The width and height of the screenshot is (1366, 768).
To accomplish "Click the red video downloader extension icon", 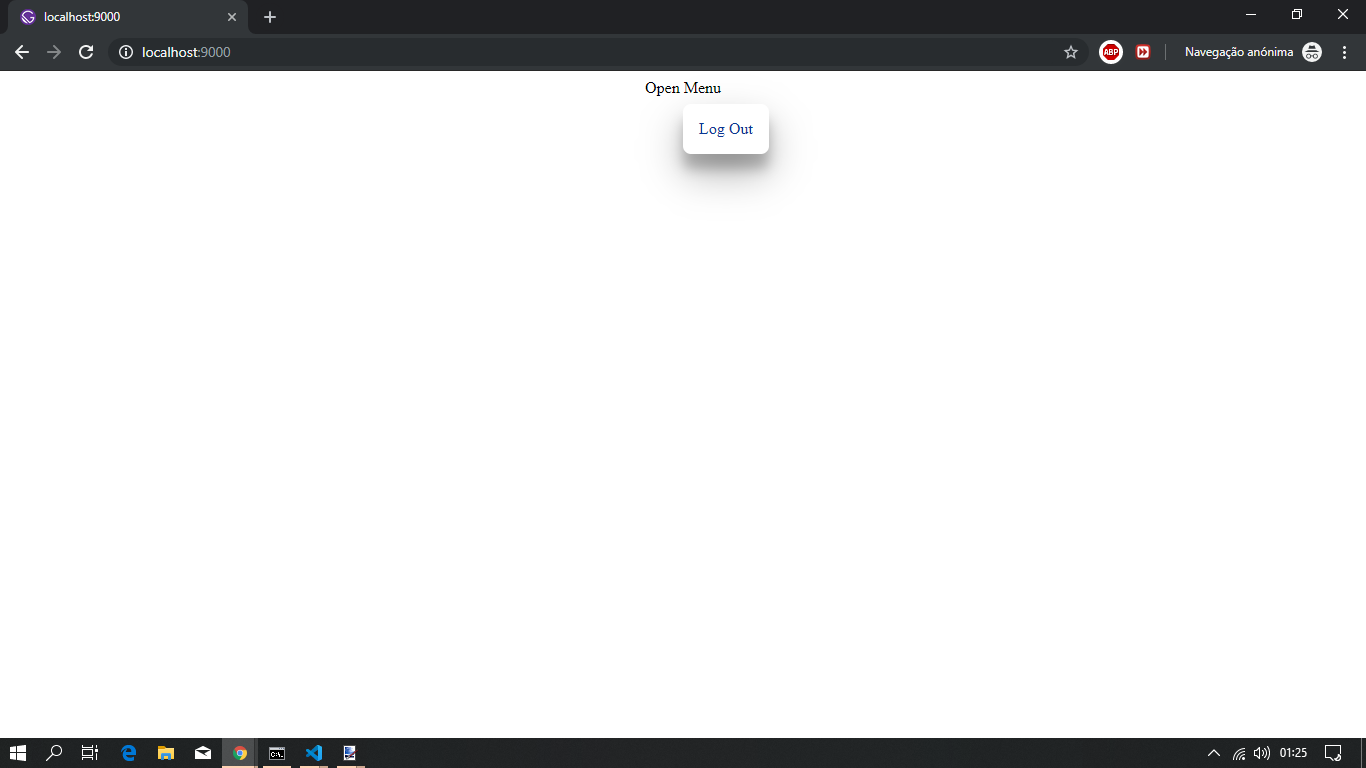I will point(1142,51).
